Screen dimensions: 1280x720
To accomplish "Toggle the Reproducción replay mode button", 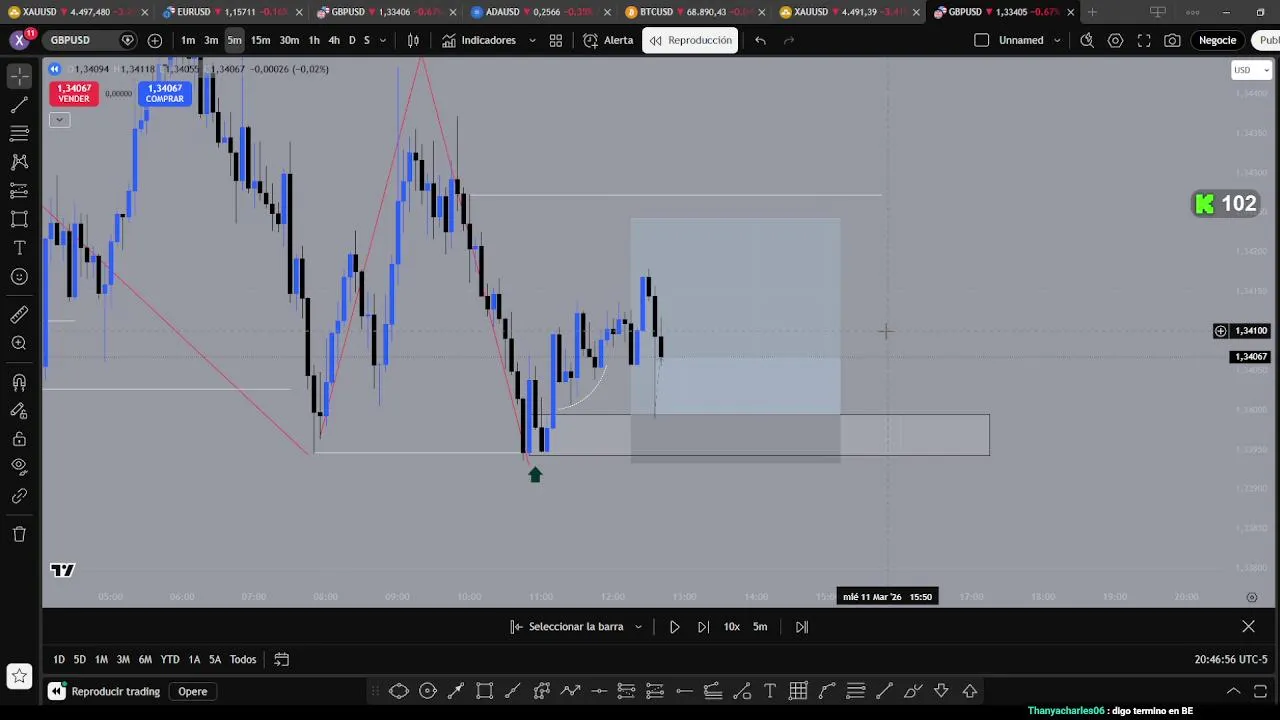I will (x=690, y=40).
